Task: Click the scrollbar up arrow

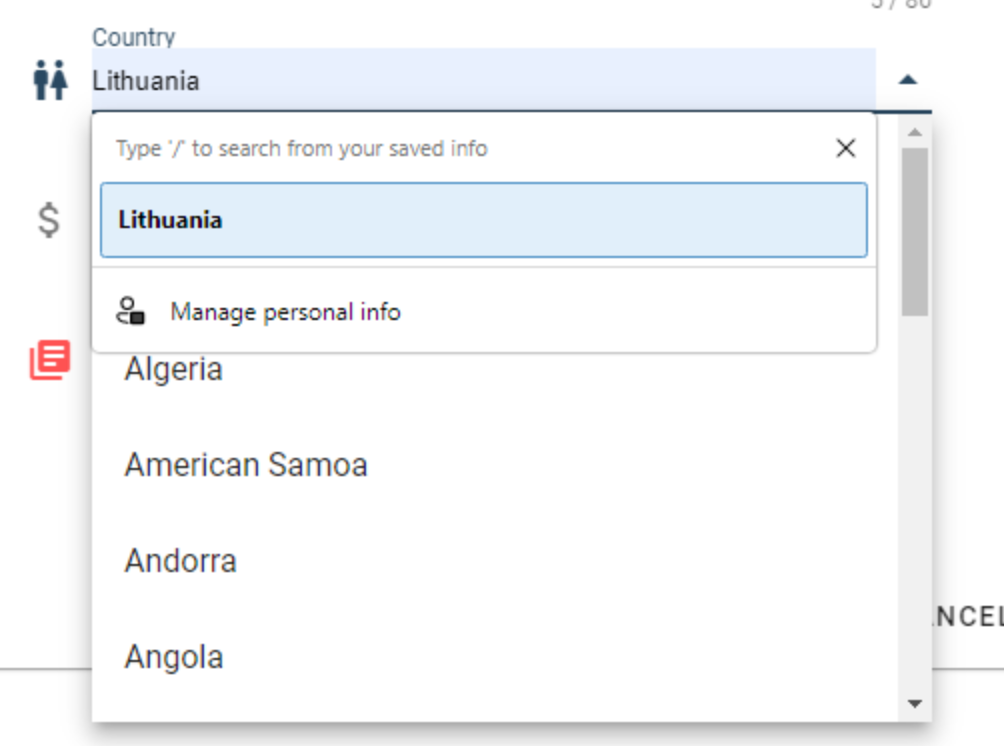Action: (x=913, y=130)
